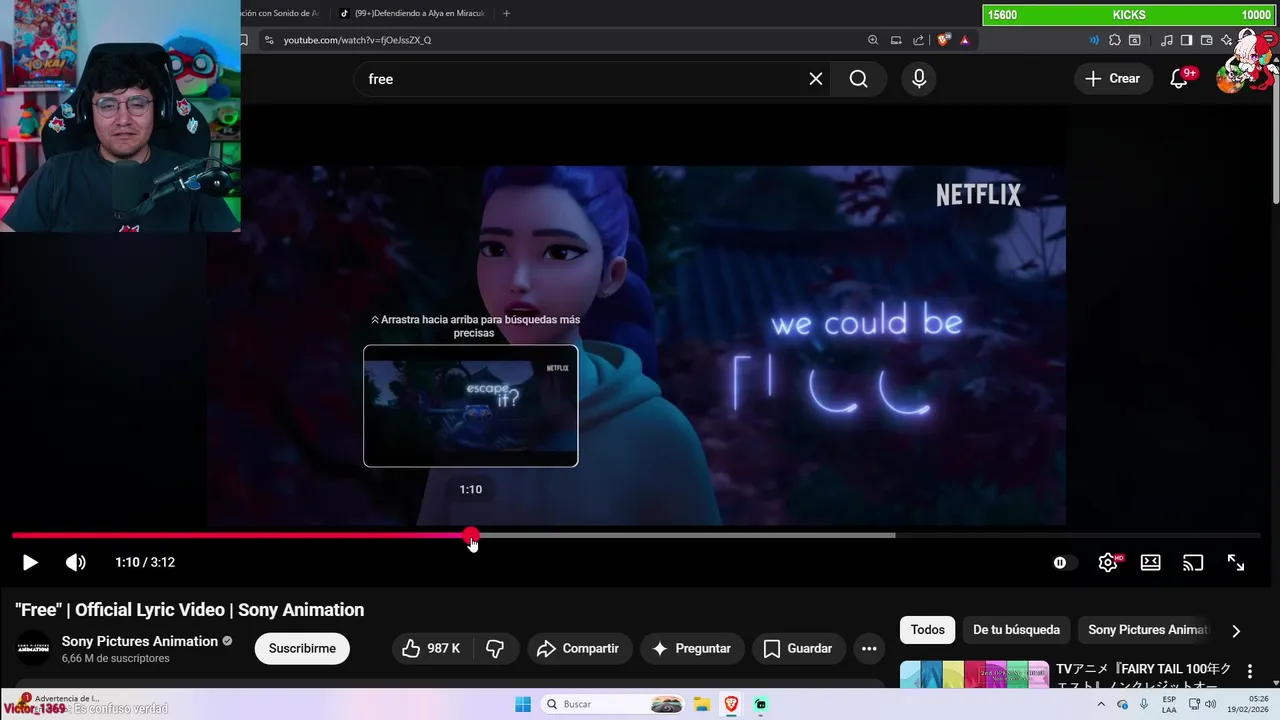Open Brave Wallet icon
Image resolution: width=1280 pixels, height=720 pixels.
point(1207,40)
